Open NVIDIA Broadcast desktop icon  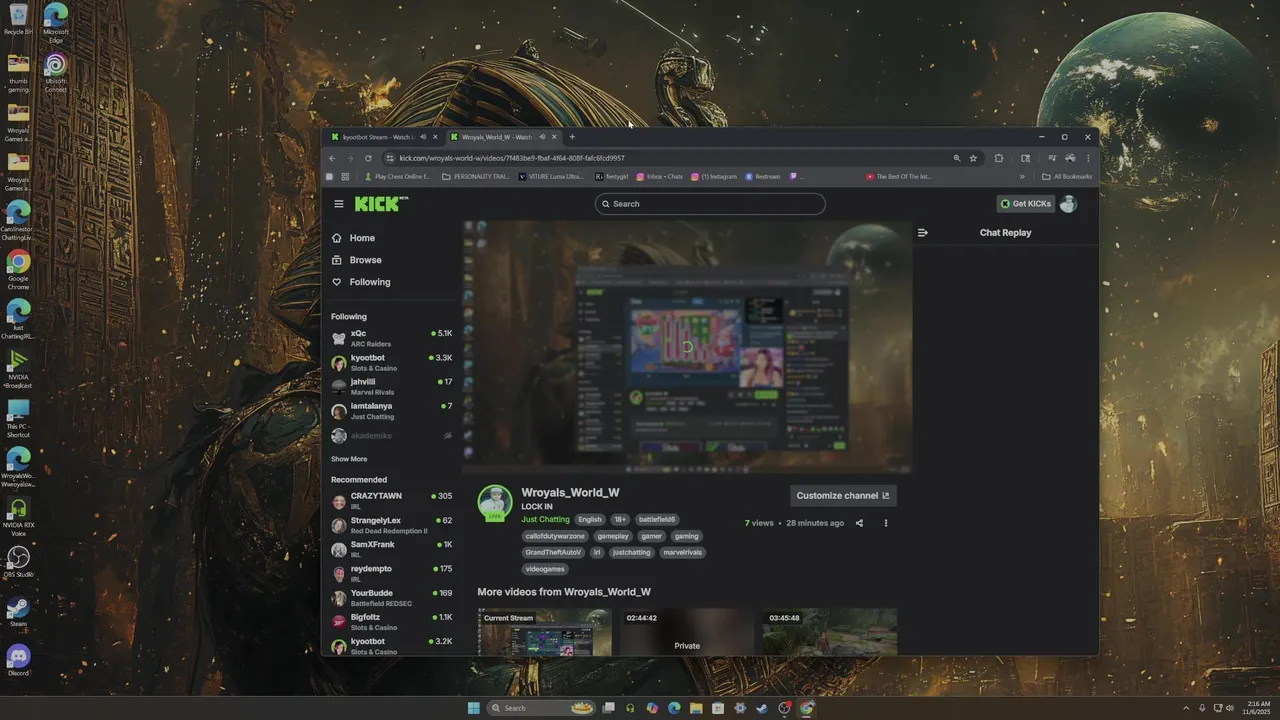(18, 367)
